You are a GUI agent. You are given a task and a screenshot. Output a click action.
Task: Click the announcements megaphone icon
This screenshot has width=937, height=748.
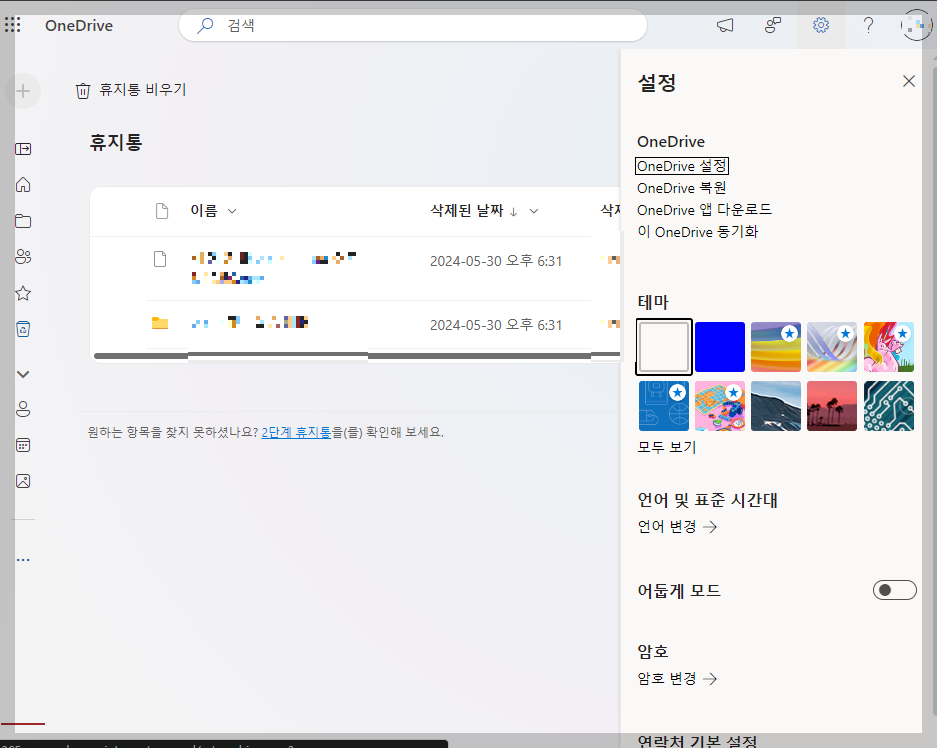[725, 25]
